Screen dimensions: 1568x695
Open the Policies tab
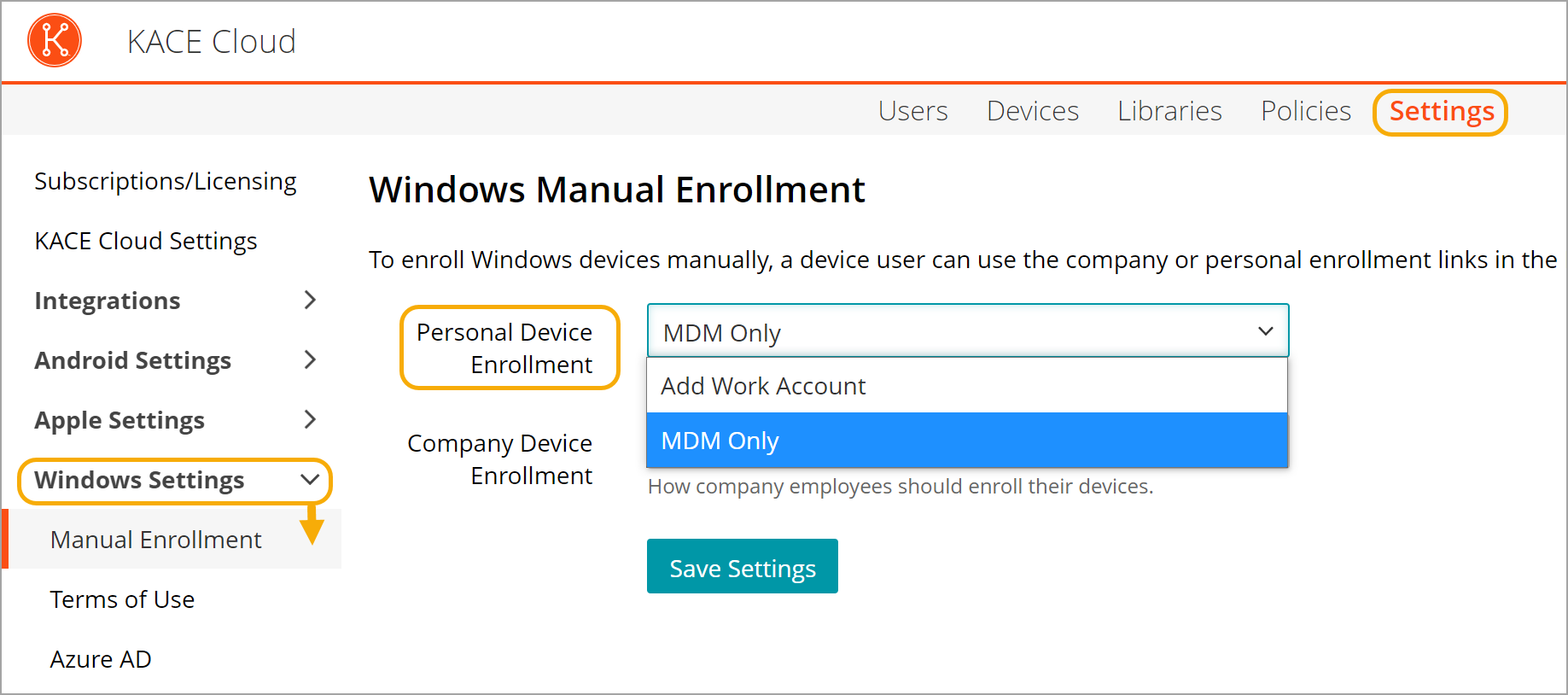[1305, 111]
